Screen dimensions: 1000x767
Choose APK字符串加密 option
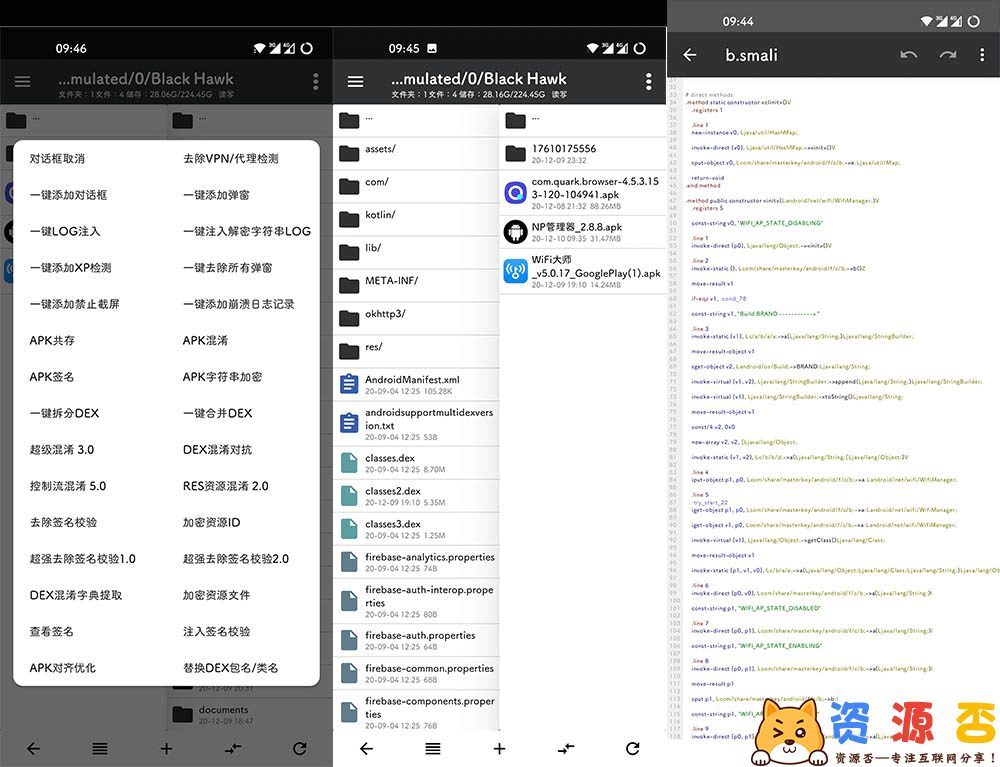pyautogui.click(x=222, y=377)
